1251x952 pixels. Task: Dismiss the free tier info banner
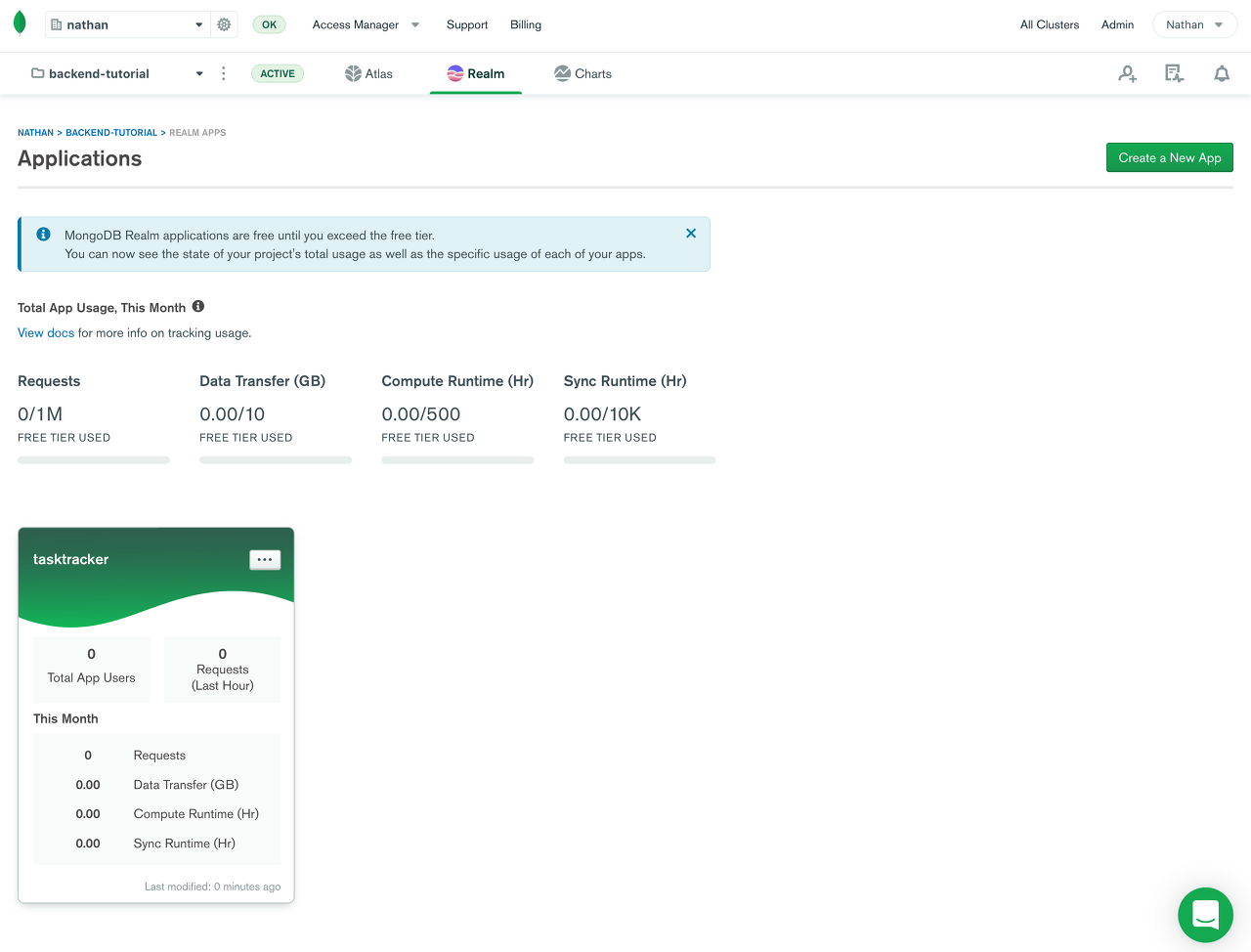[691, 233]
